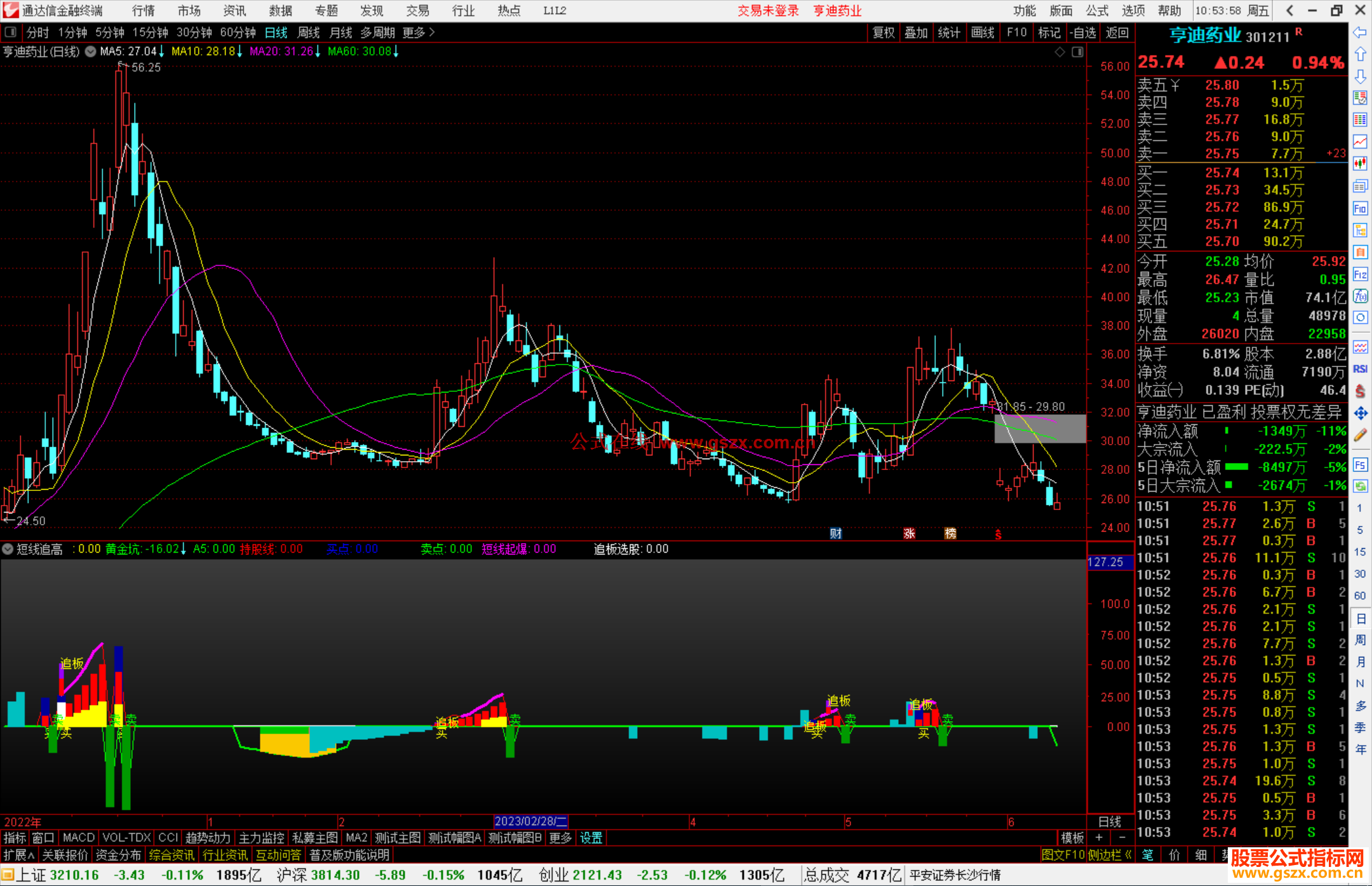Click the 复权 button
Image resolution: width=1372 pixels, height=886 pixels.
click(884, 32)
